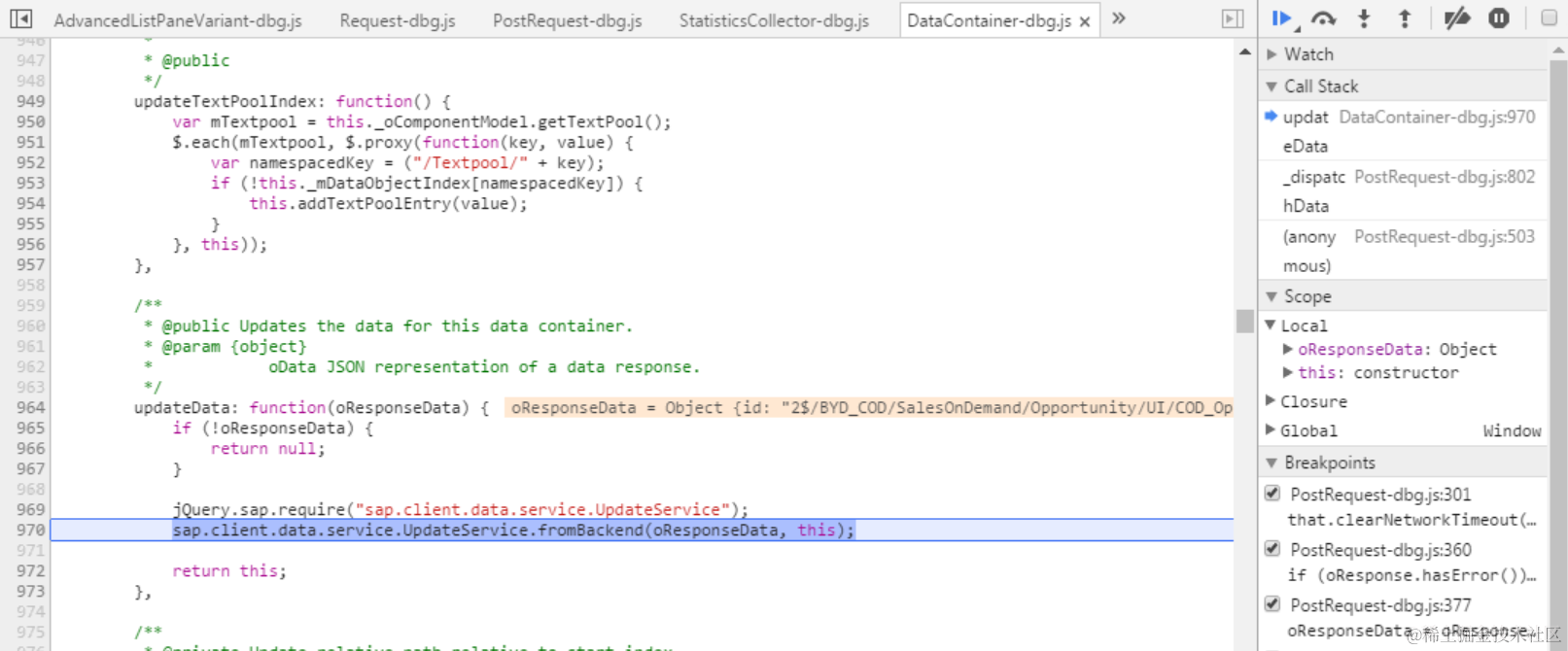
Task: Click the Window value of Global
Action: click(1512, 430)
